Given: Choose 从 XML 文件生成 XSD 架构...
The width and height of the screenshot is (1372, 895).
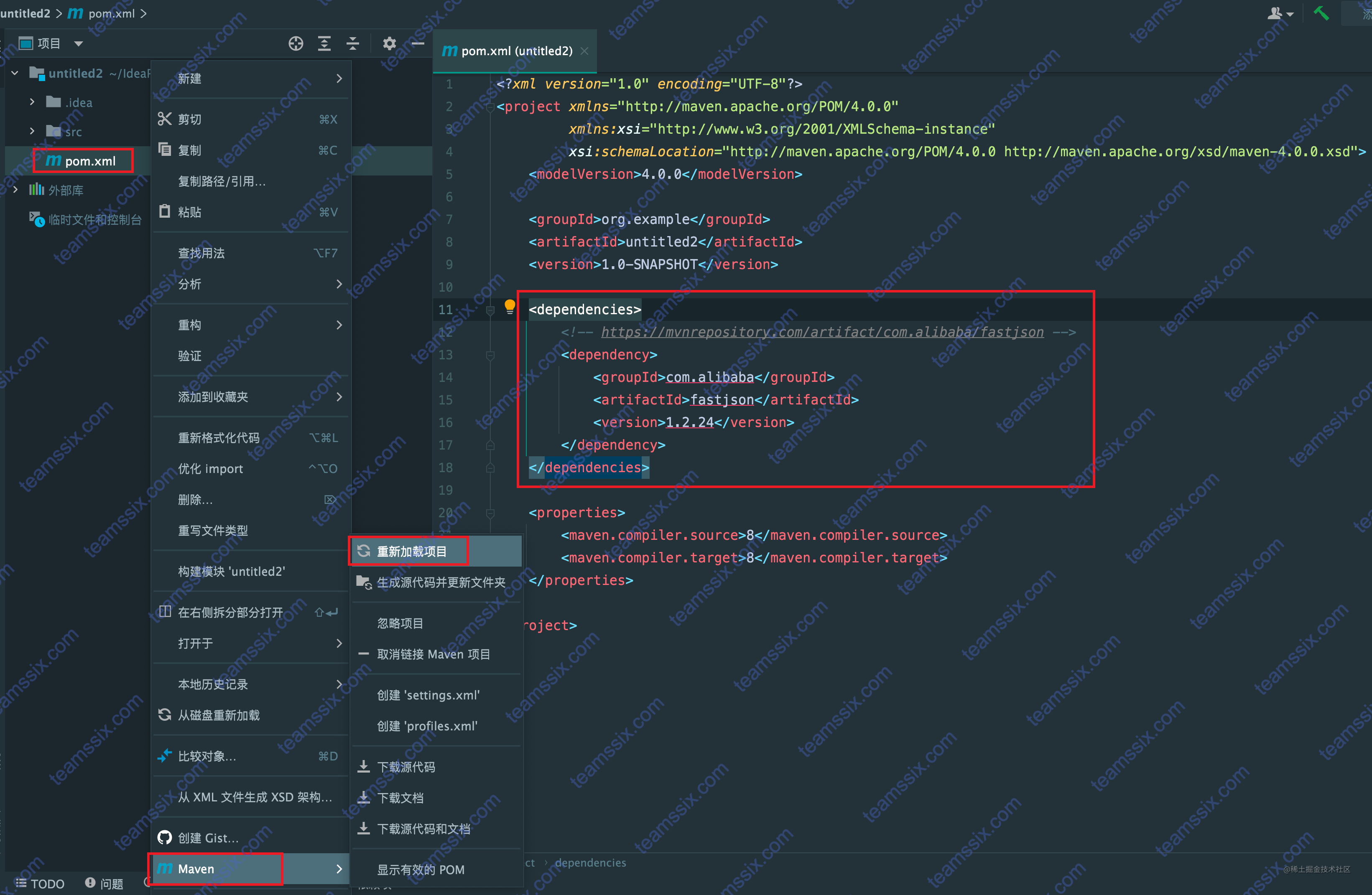Looking at the screenshot, I should 251,798.
